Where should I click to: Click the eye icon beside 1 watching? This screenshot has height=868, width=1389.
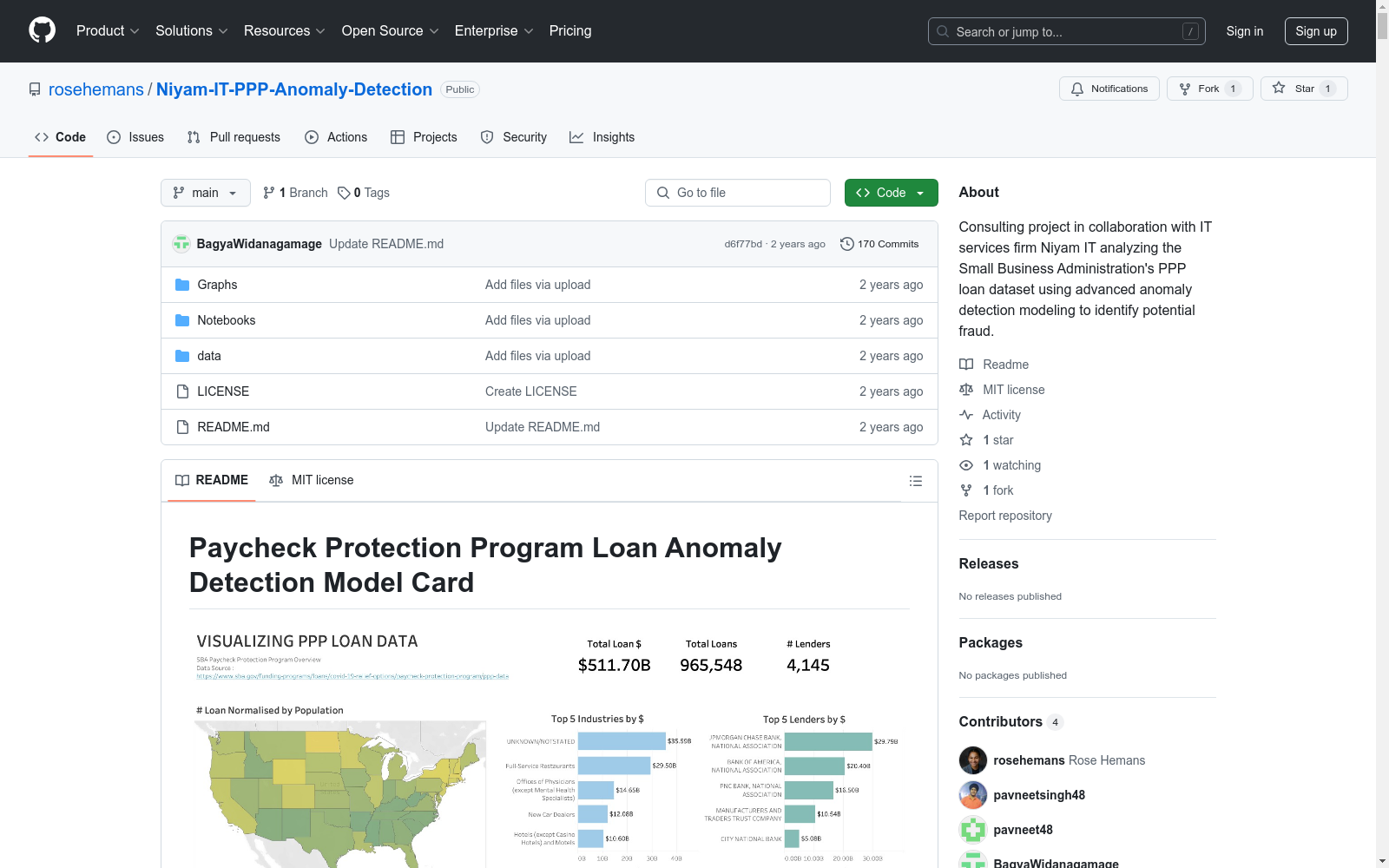click(966, 465)
